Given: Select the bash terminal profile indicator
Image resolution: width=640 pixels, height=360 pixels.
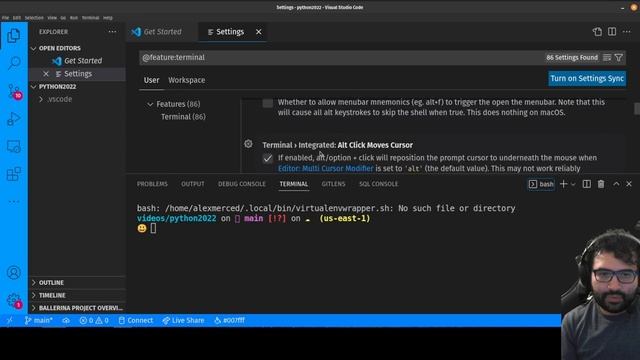Looking at the screenshot, I should click(541, 184).
